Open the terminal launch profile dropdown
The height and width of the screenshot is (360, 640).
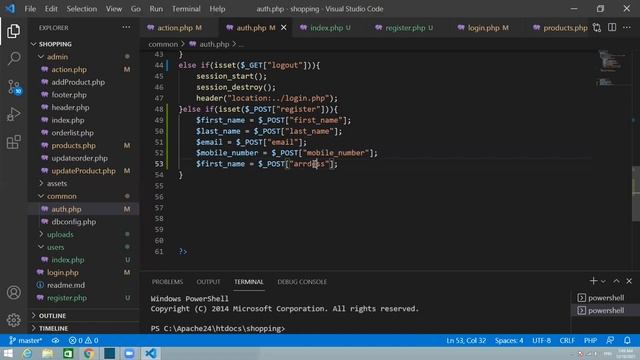pos(603,281)
